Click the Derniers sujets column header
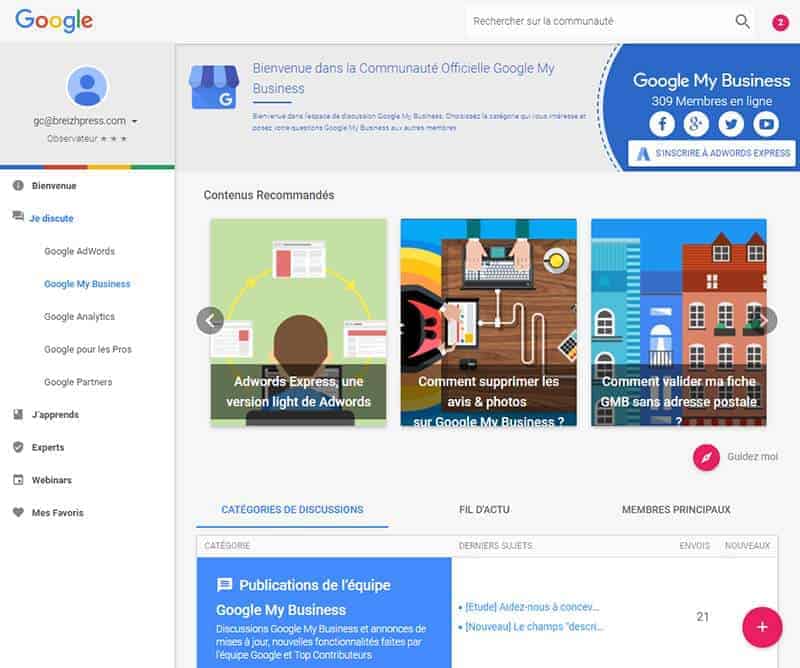The image size is (800, 668). [x=495, y=546]
